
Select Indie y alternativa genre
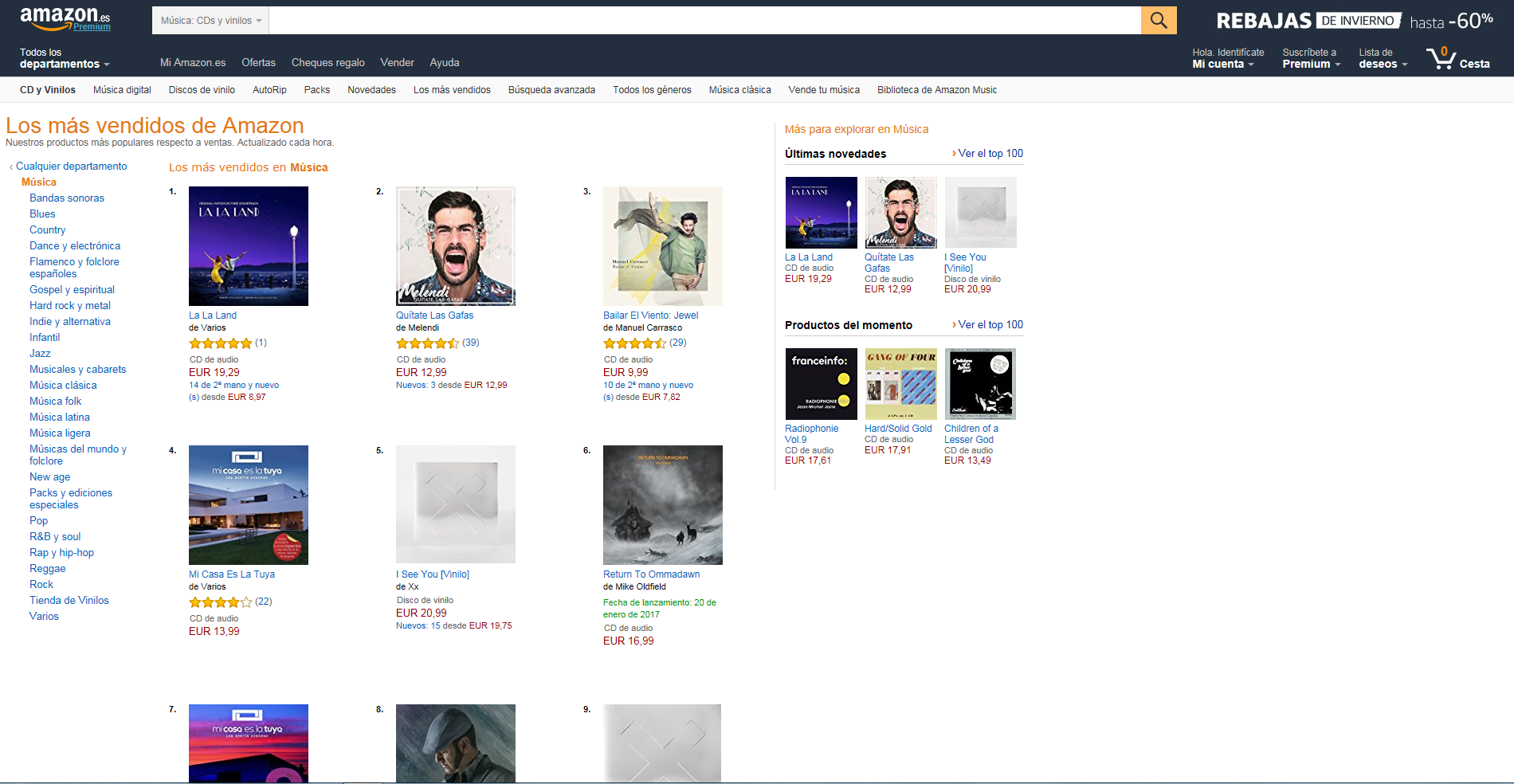[x=70, y=322]
